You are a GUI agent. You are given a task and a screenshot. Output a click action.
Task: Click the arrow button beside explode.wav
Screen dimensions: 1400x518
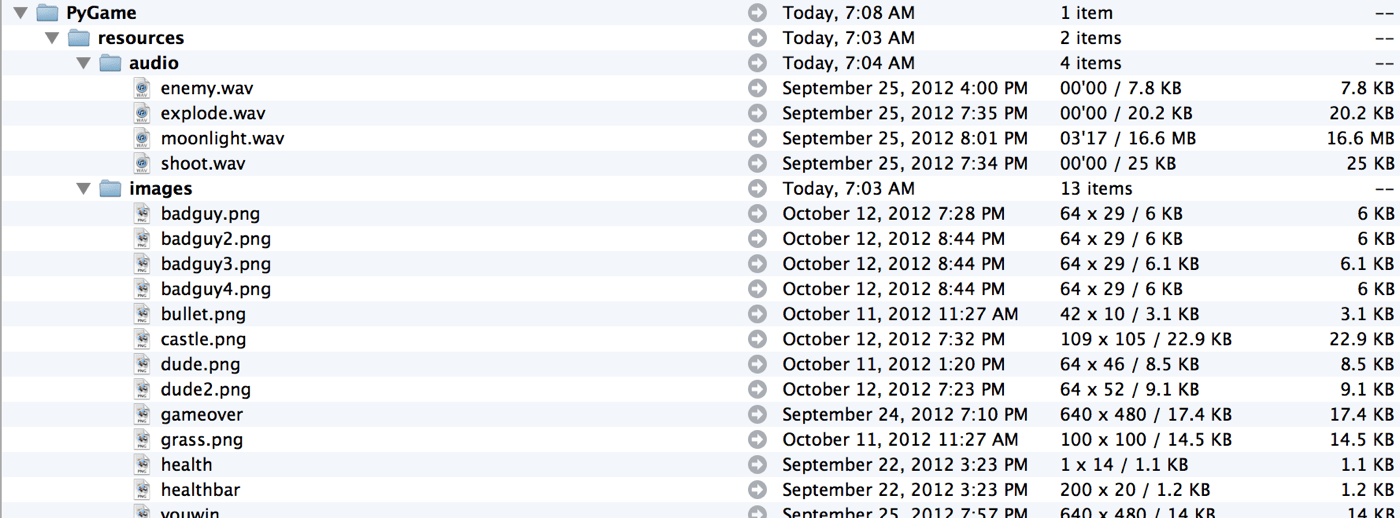click(x=757, y=113)
